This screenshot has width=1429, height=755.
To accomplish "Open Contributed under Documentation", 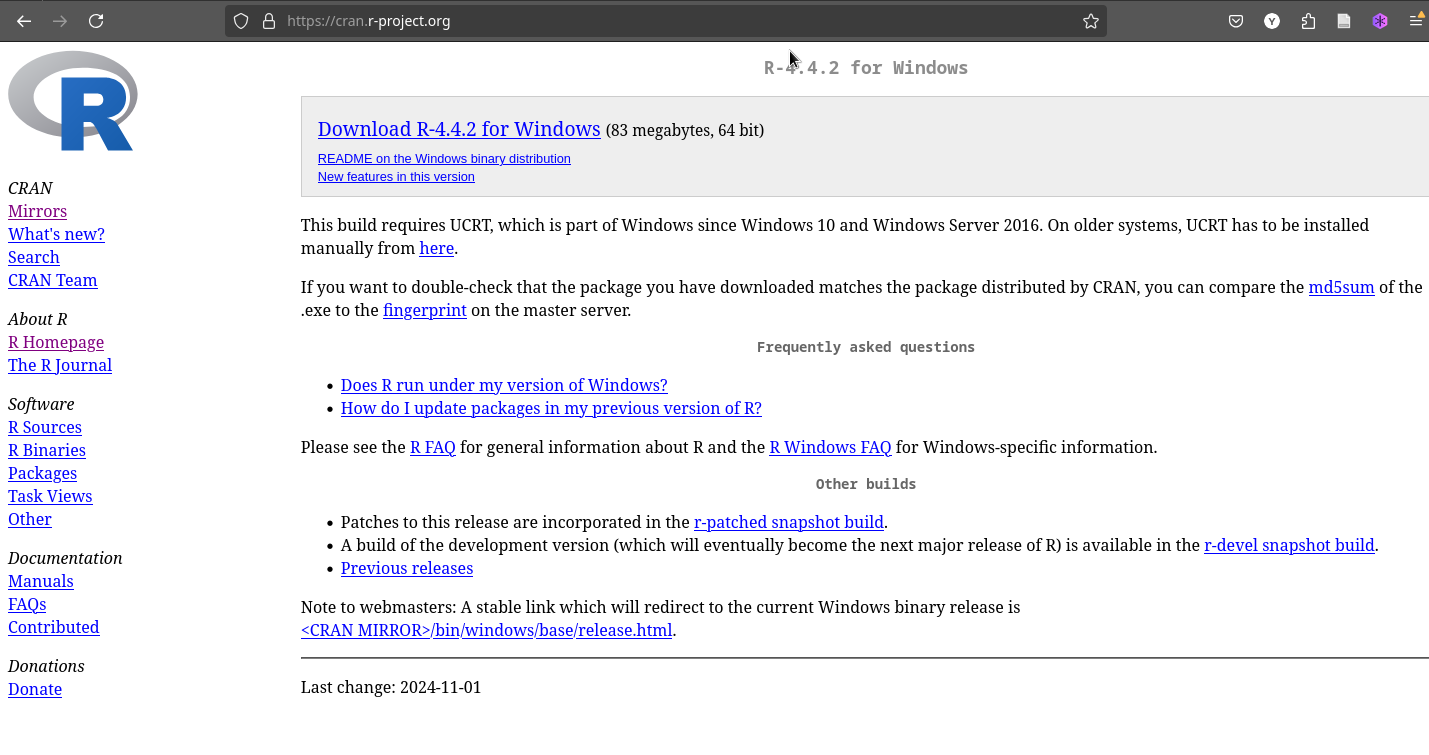I will point(54,627).
